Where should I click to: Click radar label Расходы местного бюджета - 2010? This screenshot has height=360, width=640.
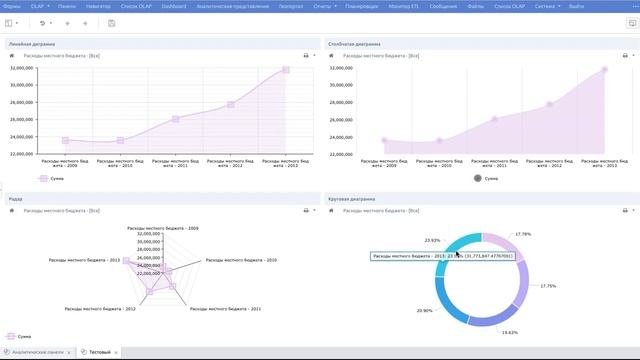(x=241, y=260)
